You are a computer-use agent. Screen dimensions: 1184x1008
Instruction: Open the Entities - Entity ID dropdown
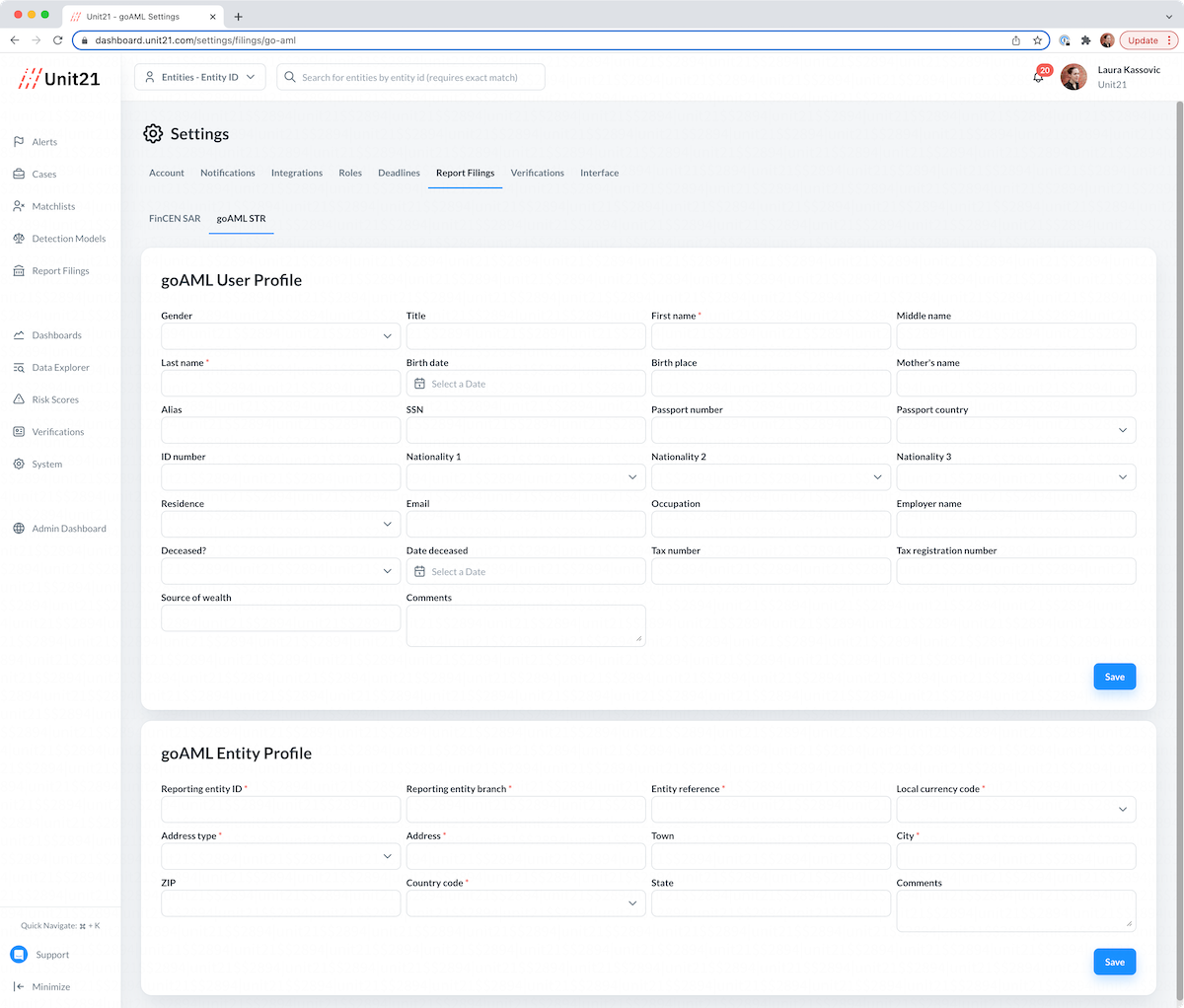click(x=200, y=77)
